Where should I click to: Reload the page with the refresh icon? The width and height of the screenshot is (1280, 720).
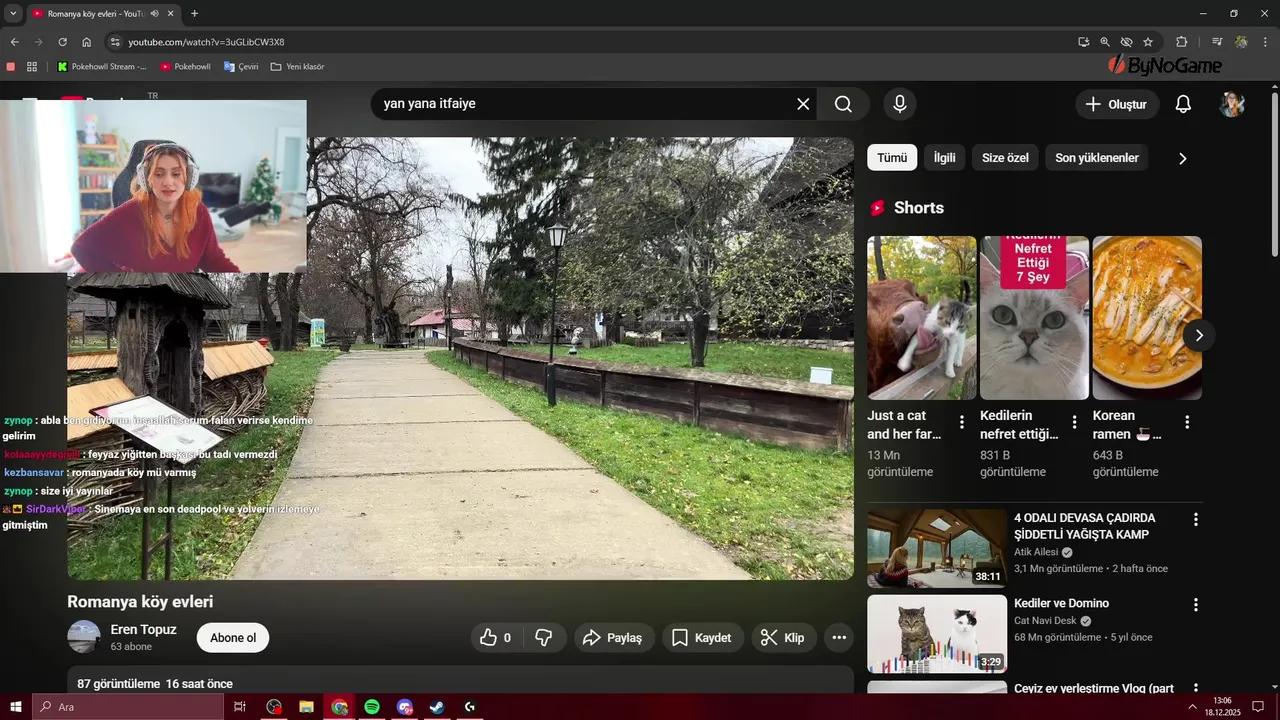click(62, 42)
